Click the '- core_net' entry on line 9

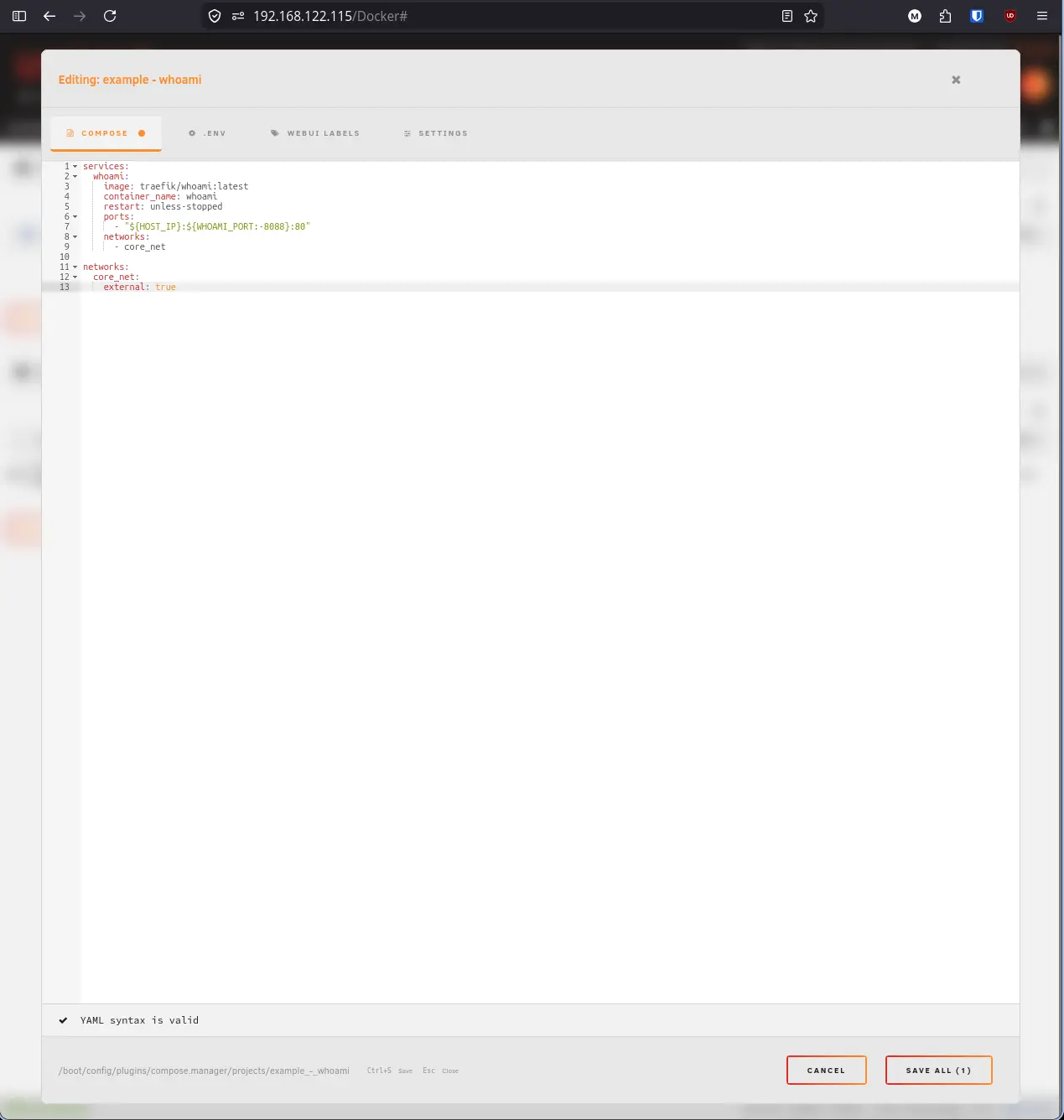click(x=140, y=247)
